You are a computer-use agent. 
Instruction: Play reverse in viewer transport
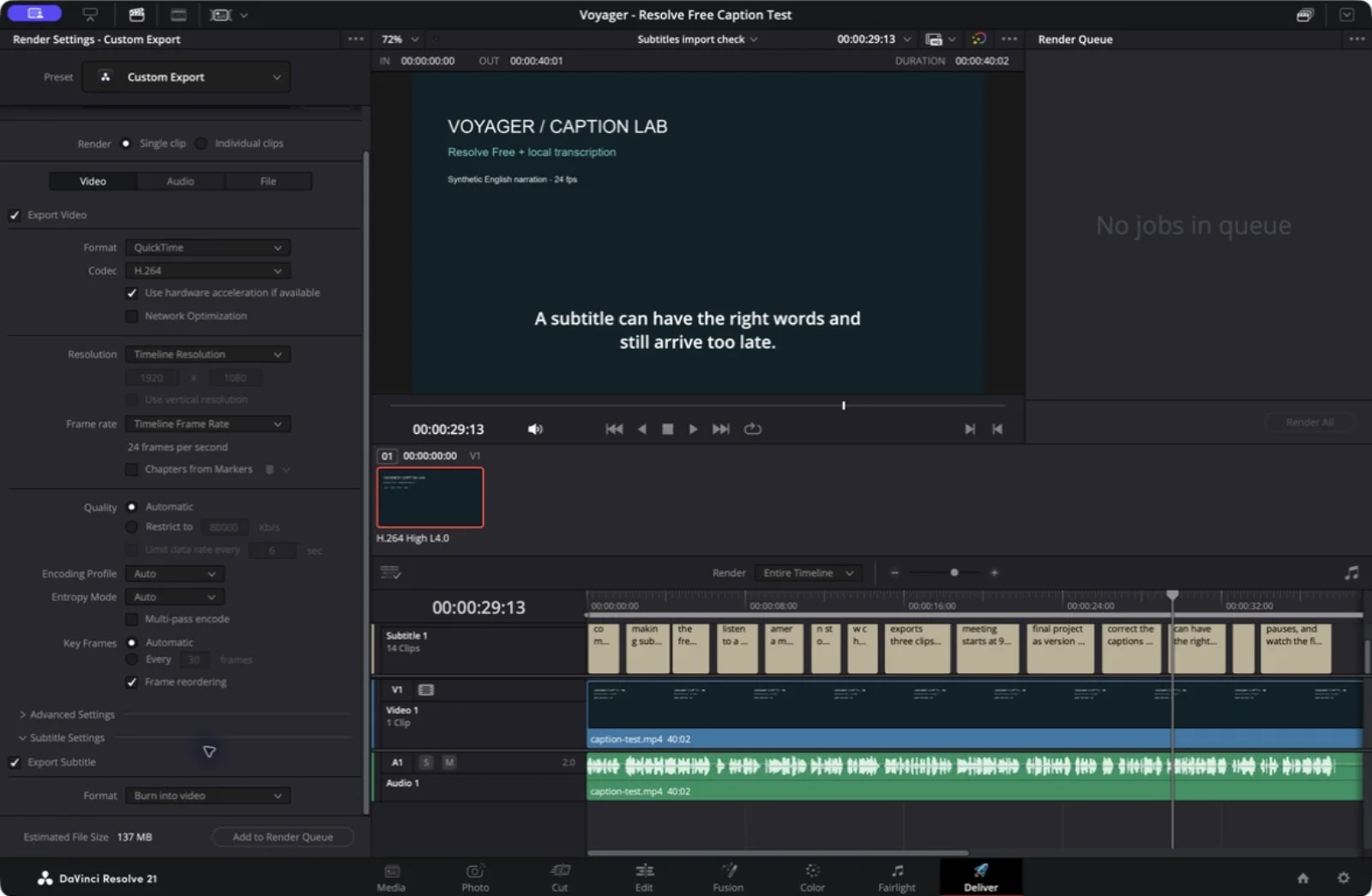(641, 429)
